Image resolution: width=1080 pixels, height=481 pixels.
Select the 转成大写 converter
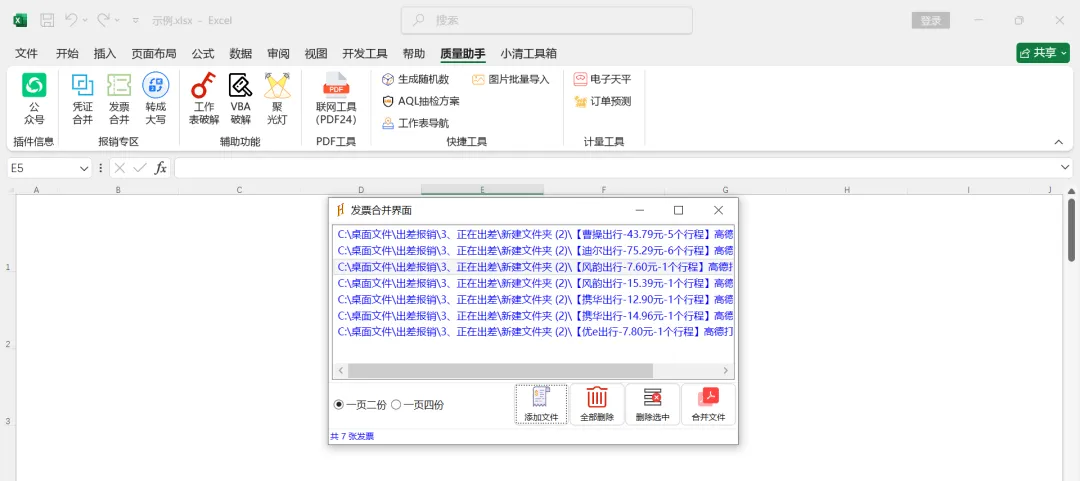coord(156,99)
